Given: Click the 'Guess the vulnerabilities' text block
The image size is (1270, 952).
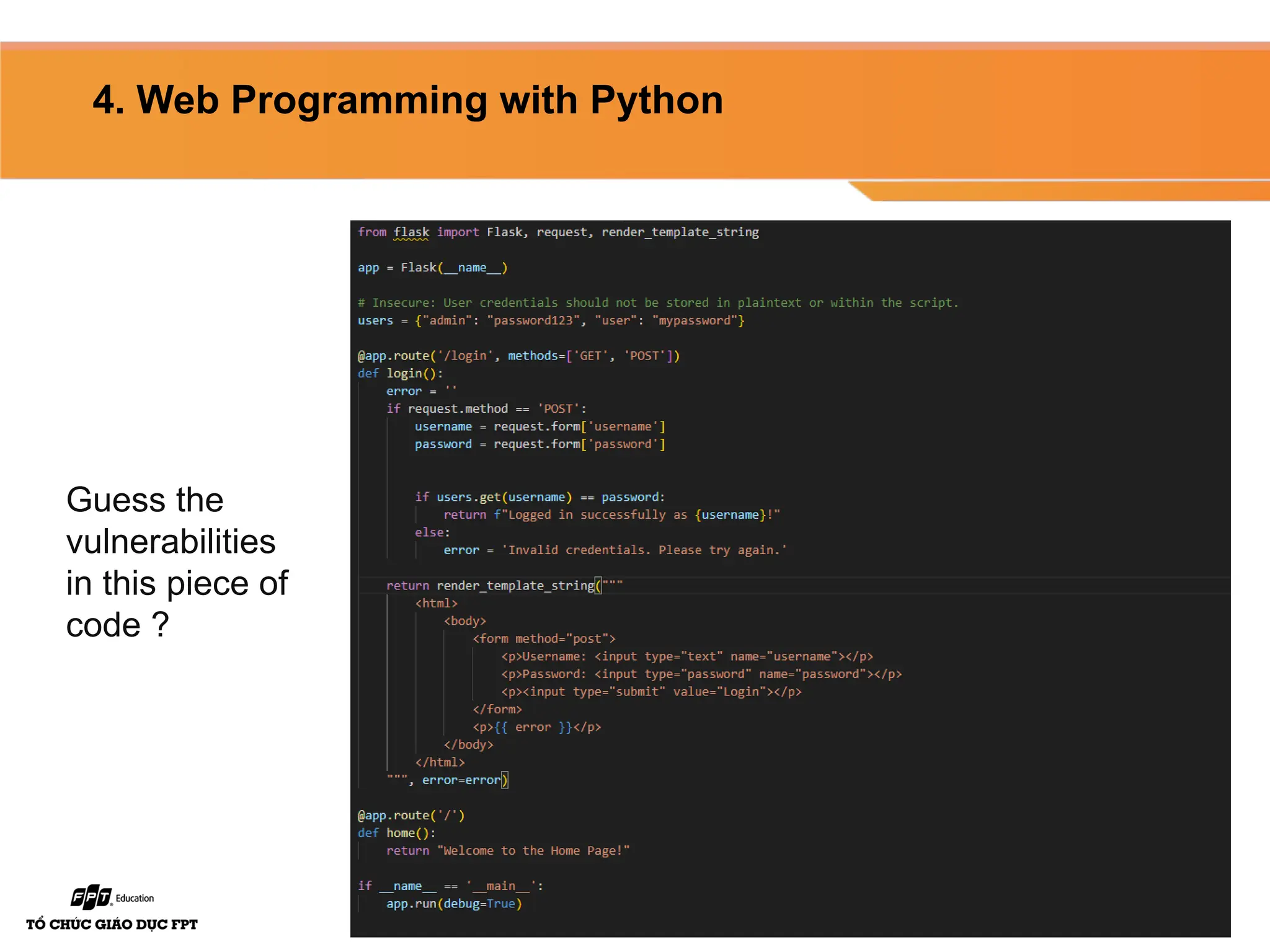Looking at the screenshot, I should [x=177, y=562].
